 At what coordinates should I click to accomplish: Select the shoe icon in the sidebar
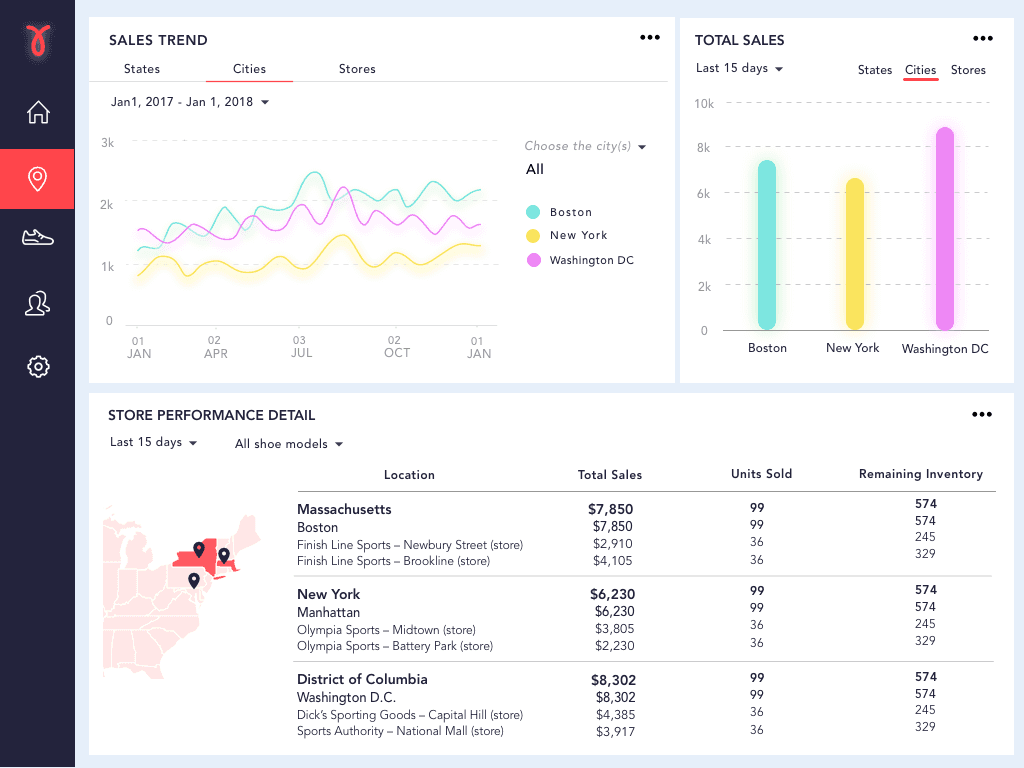pyautogui.click(x=37, y=238)
